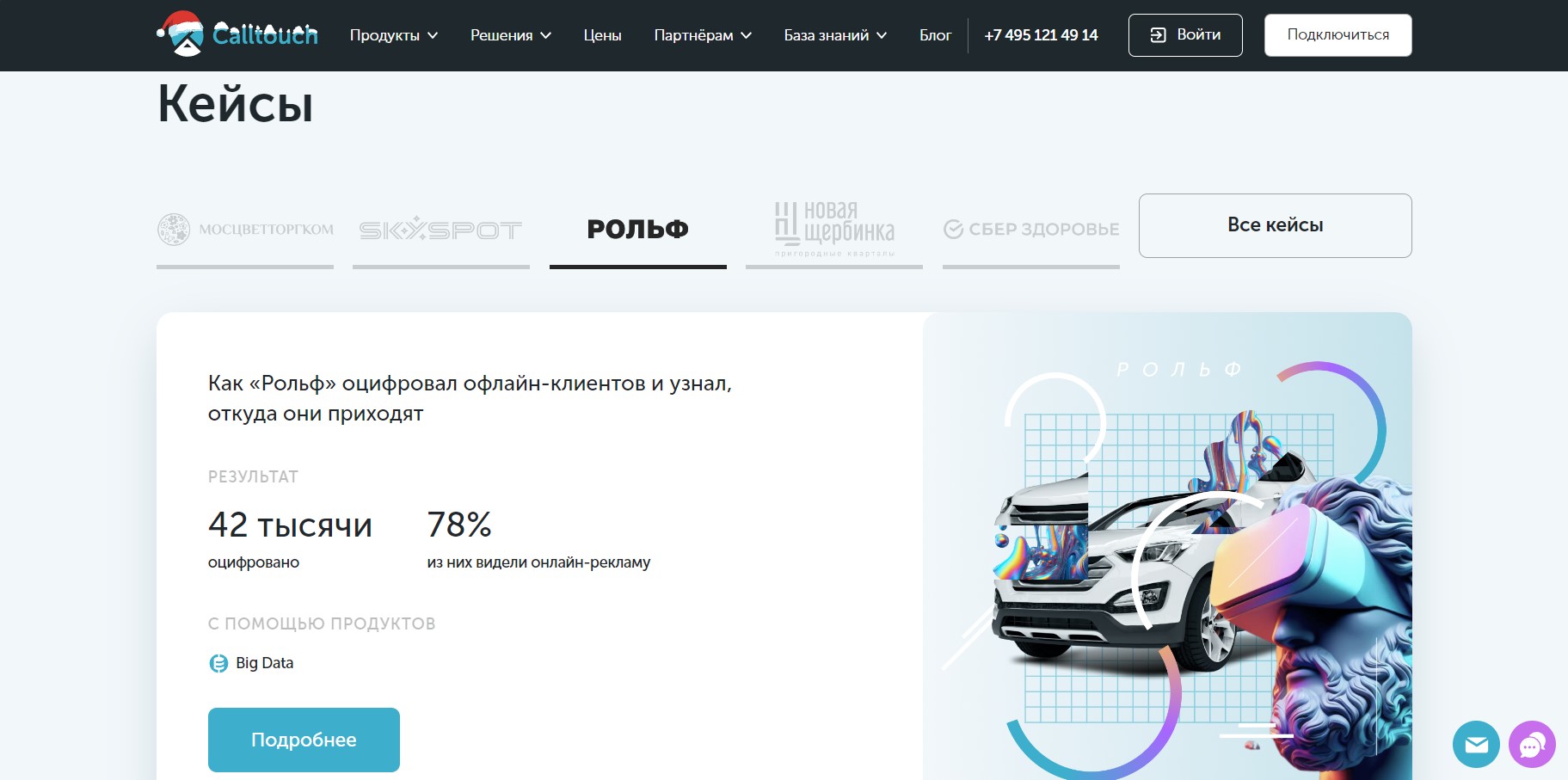This screenshot has height=780, width=1568.
Task: Select the Мосцветторгком case tab
Action: click(245, 230)
